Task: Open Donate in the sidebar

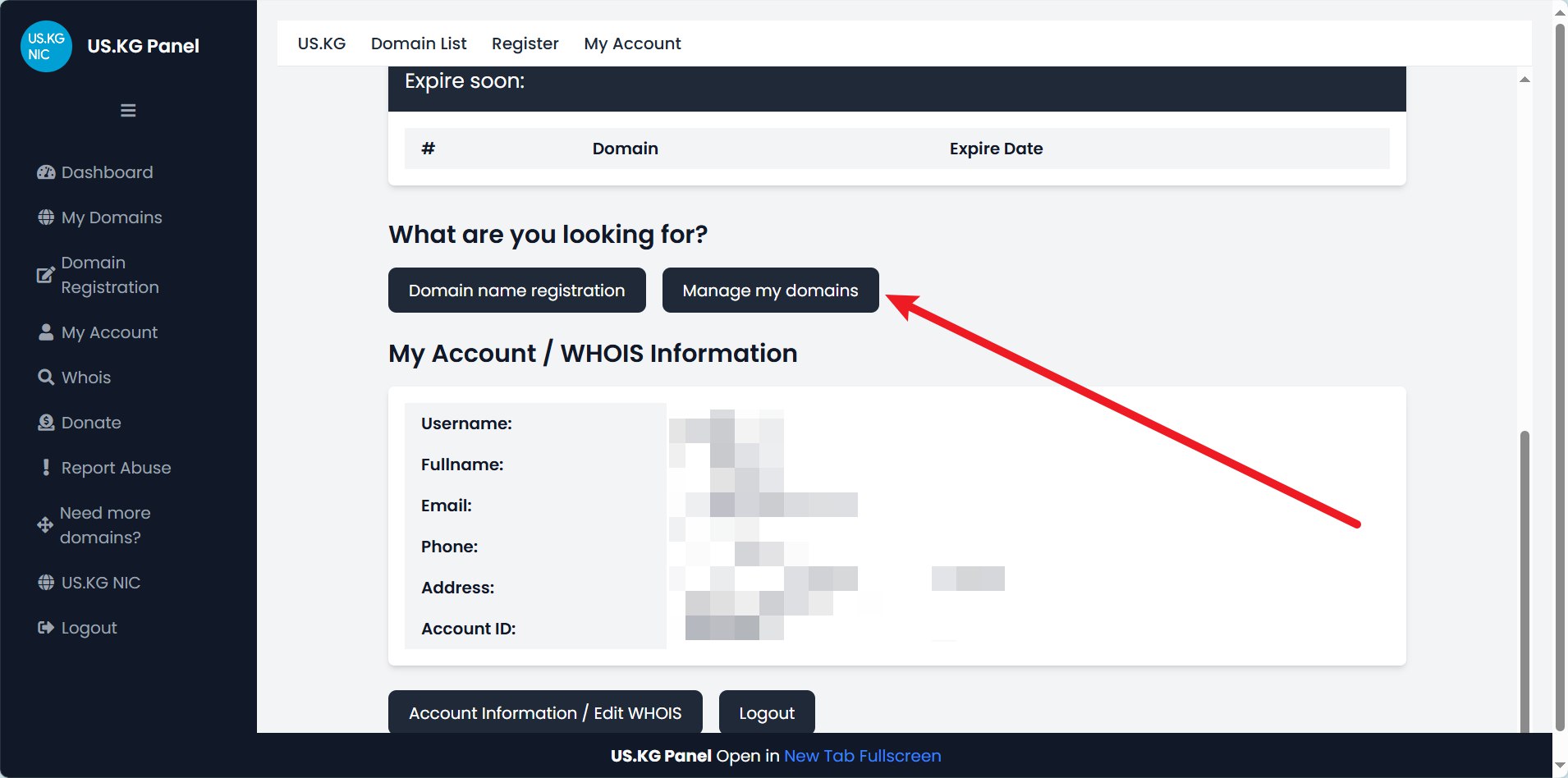Action: (x=91, y=423)
